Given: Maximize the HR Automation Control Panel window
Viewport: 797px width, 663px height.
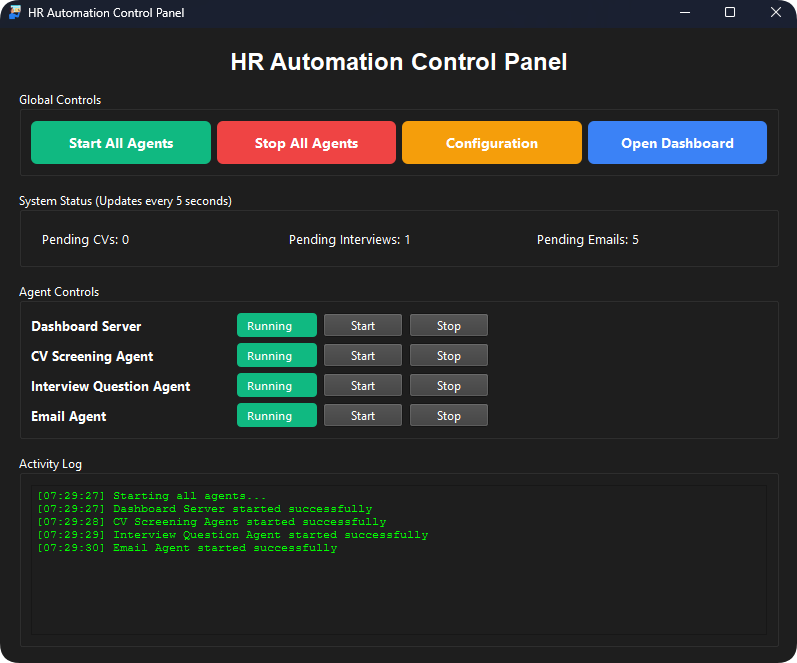Looking at the screenshot, I should (730, 13).
